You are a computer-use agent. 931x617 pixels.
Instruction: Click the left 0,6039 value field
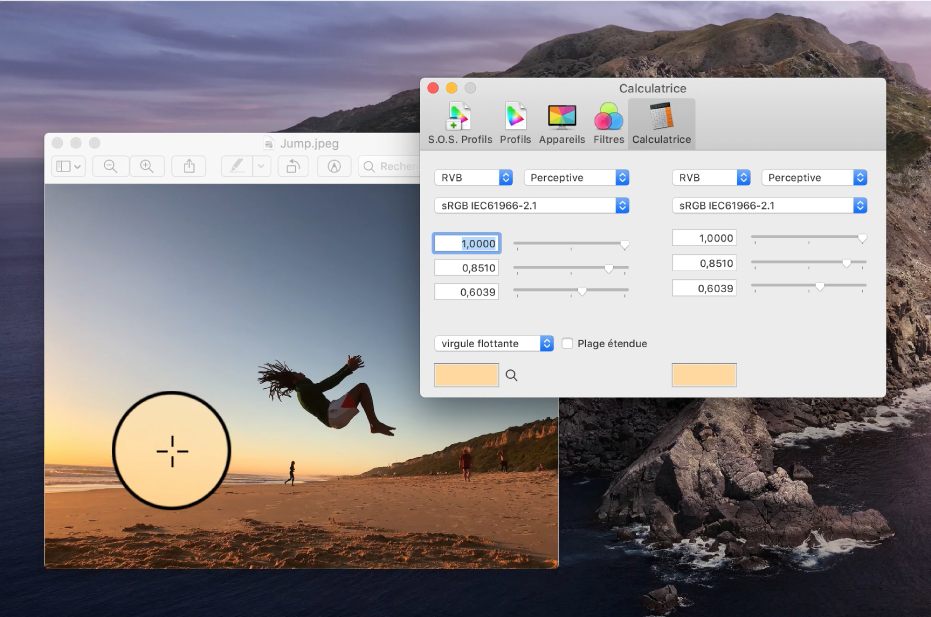pyautogui.click(x=467, y=292)
